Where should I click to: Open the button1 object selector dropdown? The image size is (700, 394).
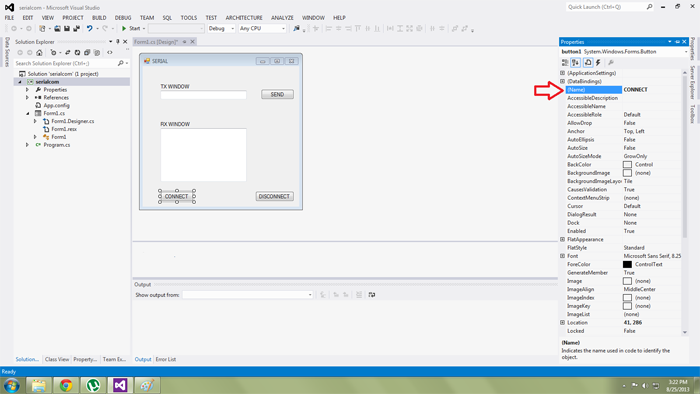point(686,52)
